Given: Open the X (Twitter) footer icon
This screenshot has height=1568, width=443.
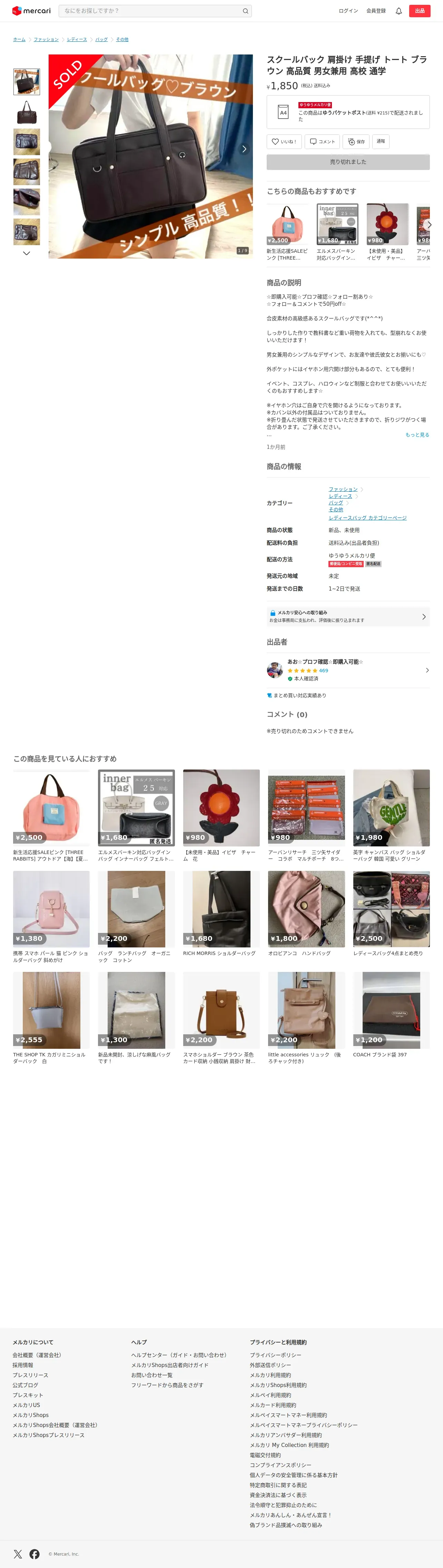Looking at the screenshot, I should tap(18, 1554).
